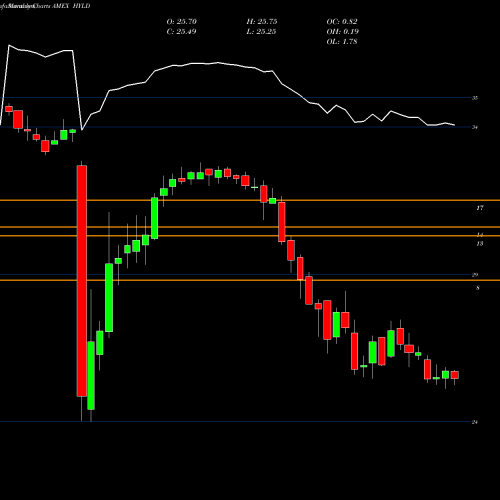The height and width of the screenshot is (500, 500).
Task: Click the 17 level label at right
Action: [480, 208]
